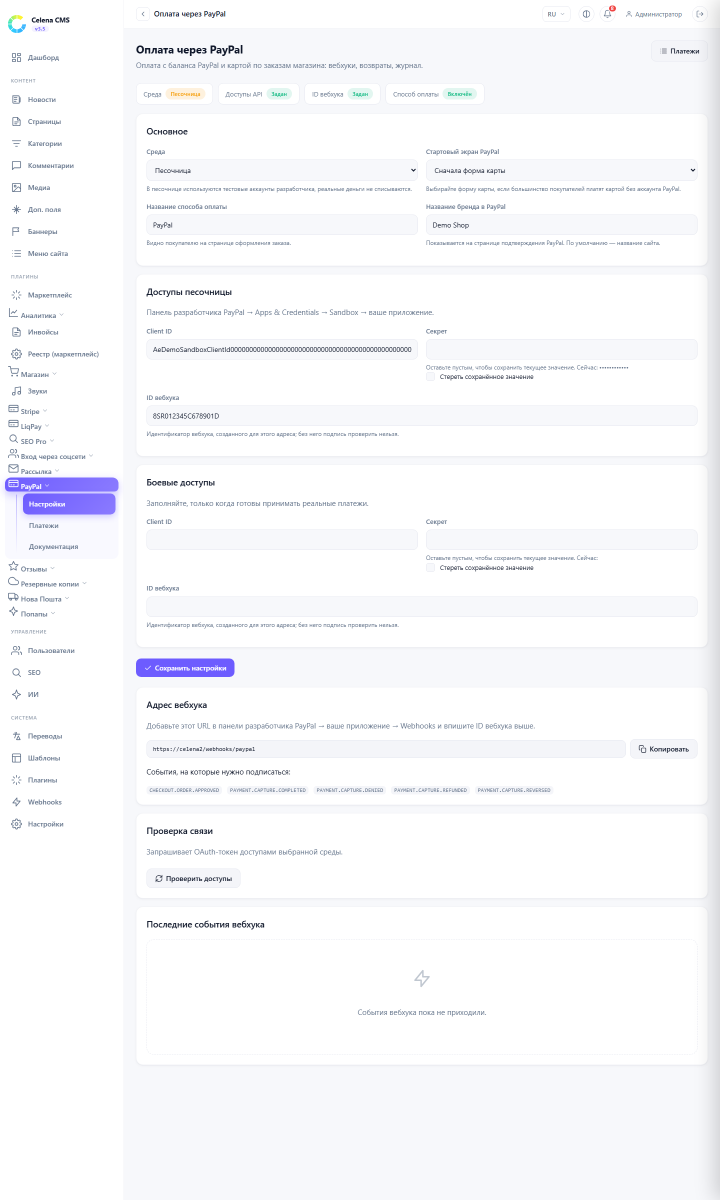Click Копировать webhook URL button
Screen dimensions: 720x1200
(x=664, y=748)
